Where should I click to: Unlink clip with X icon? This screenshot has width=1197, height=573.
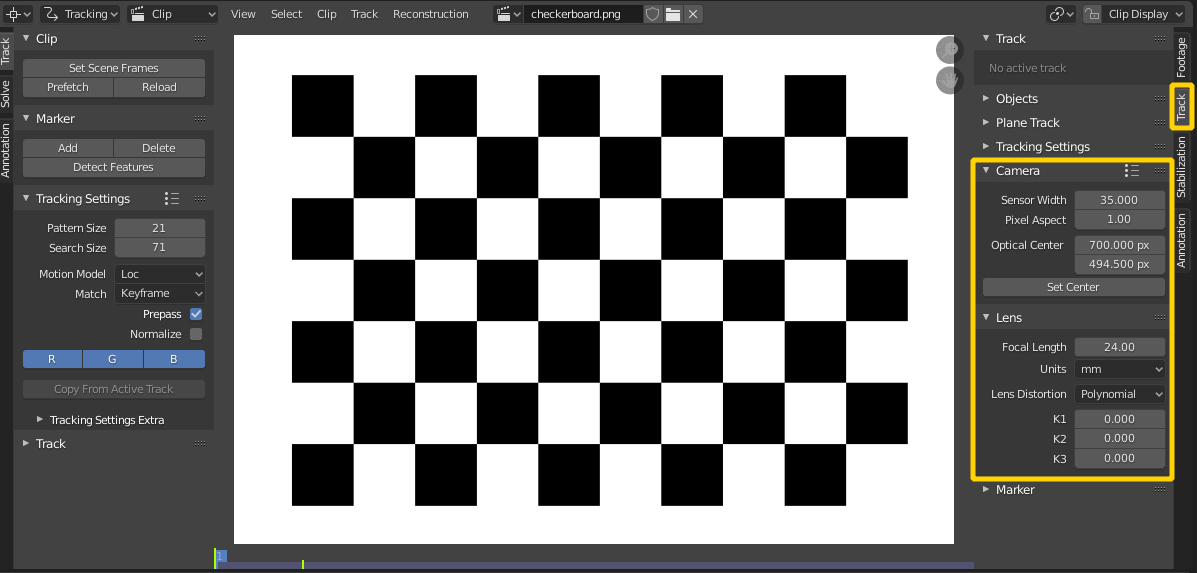[692, 14]
